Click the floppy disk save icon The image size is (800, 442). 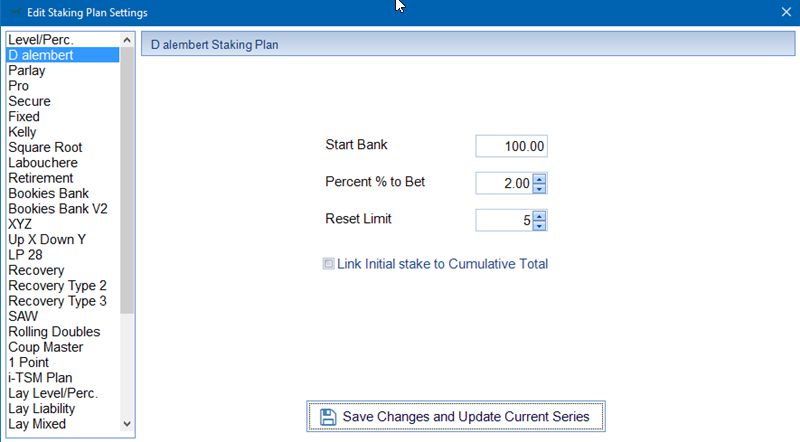(x=328, y=417)
